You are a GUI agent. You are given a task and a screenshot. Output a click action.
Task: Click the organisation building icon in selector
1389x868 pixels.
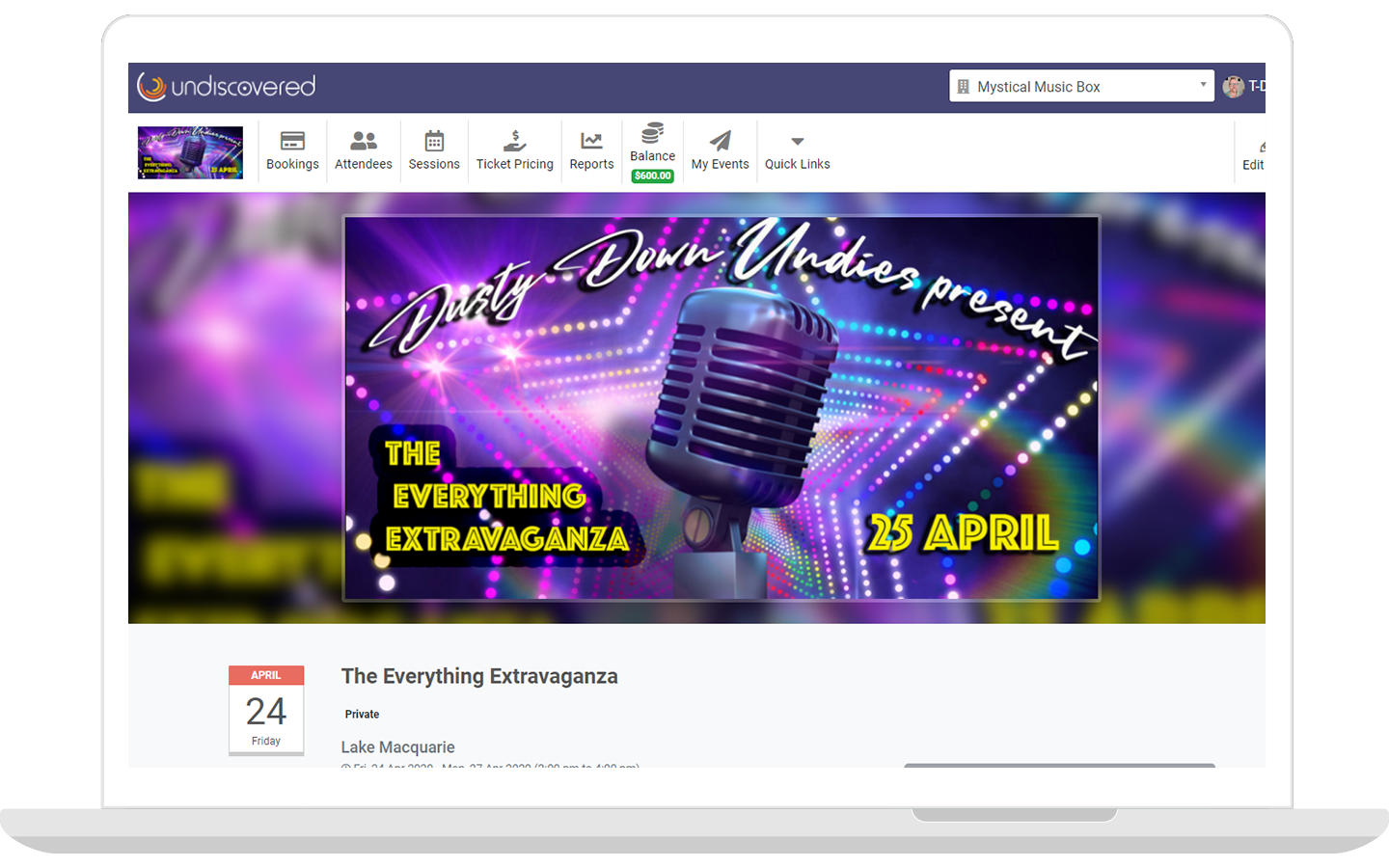click(963, 87)
